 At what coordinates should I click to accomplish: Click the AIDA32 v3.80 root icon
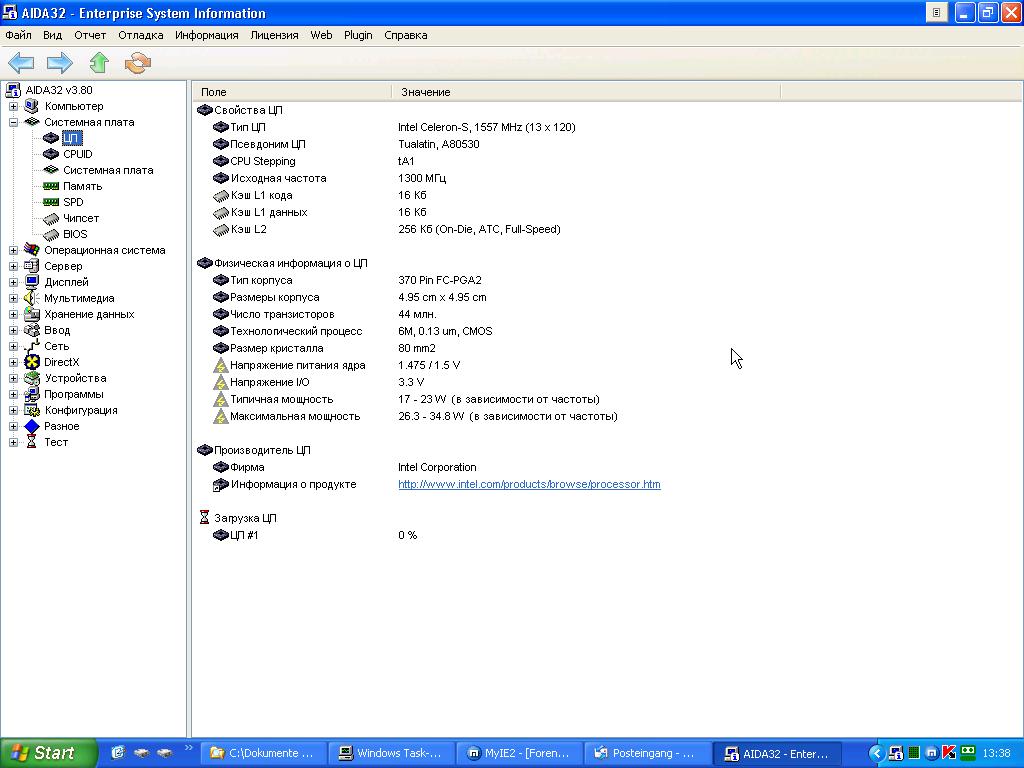[x=13, y=90]
